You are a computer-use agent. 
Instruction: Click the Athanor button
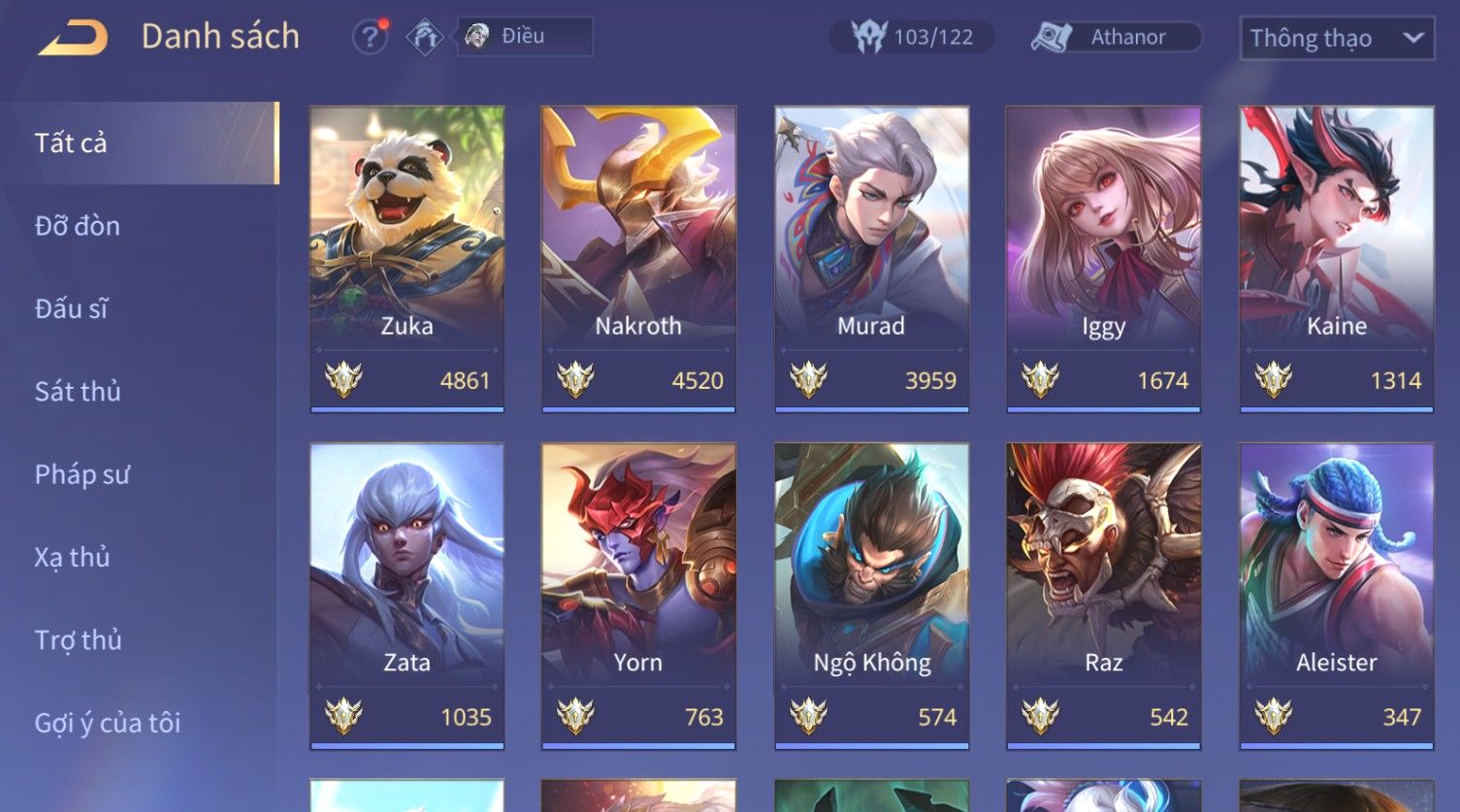click(x=1116, y=37)
